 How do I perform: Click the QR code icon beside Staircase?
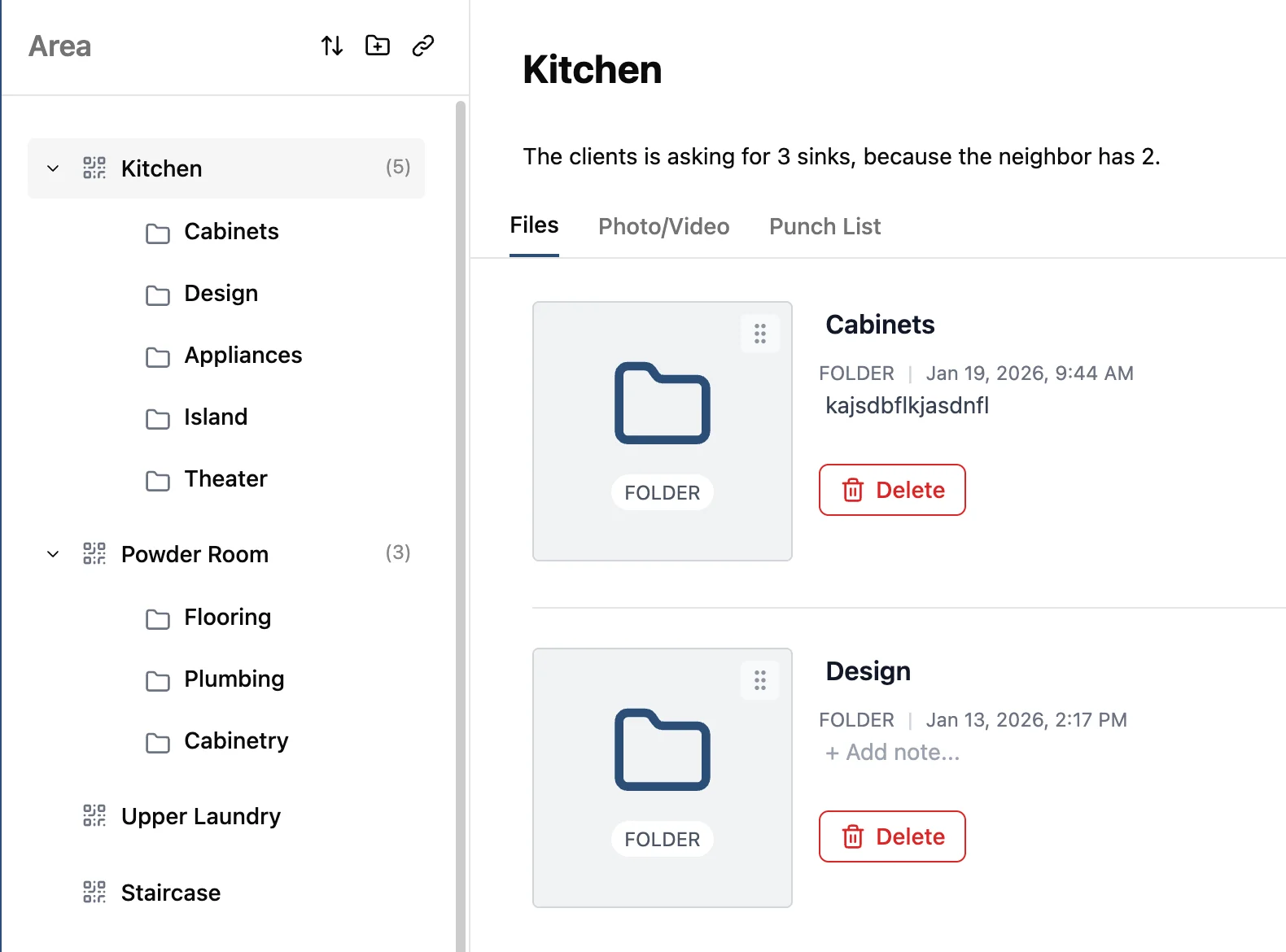pos(94,893)
